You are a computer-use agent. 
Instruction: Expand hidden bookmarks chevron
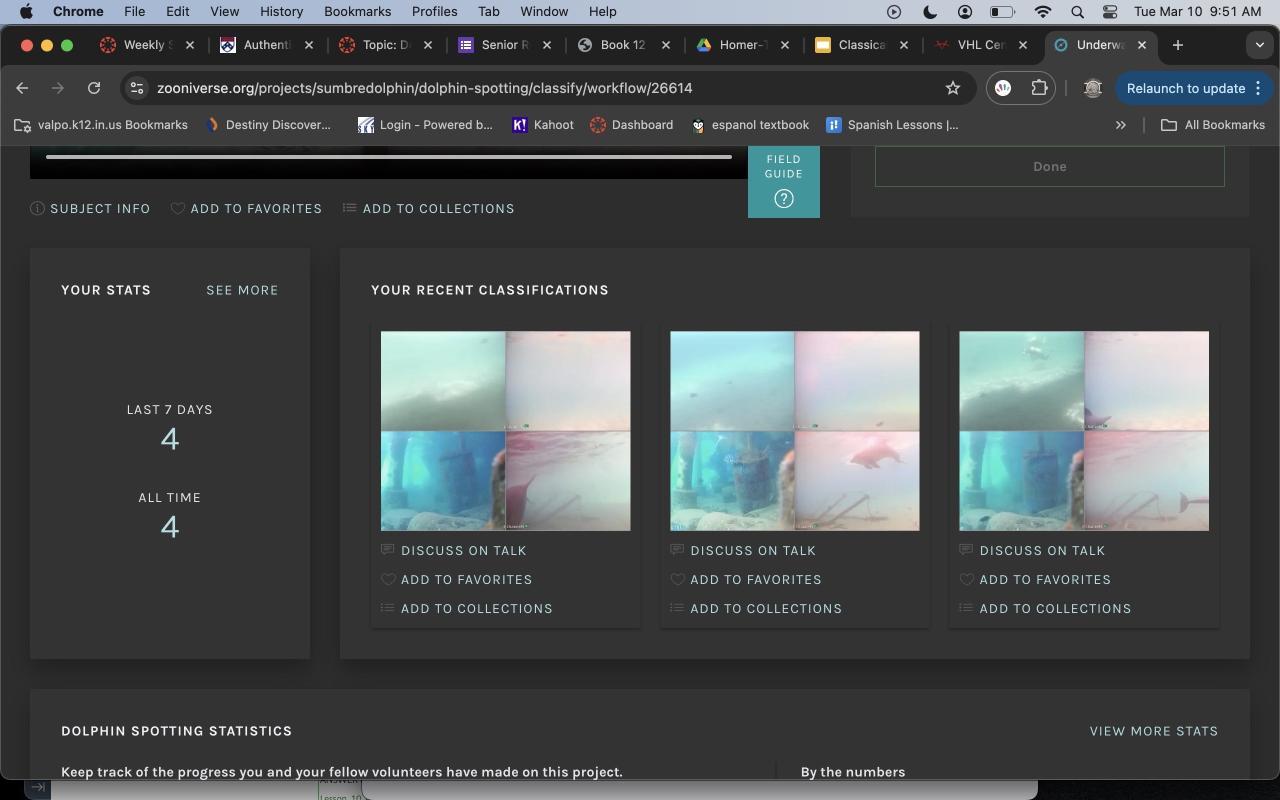1120,125
